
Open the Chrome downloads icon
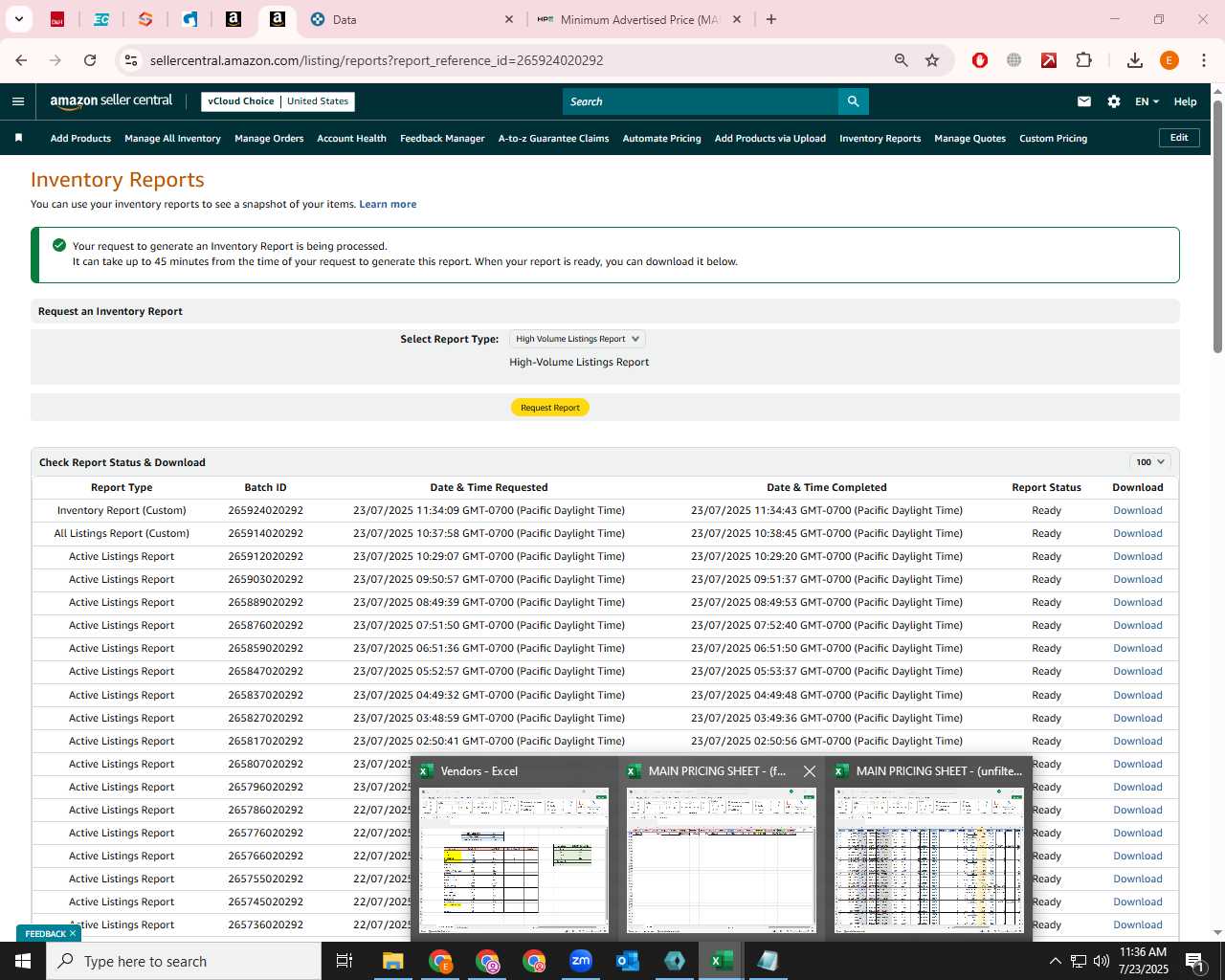1135,60
